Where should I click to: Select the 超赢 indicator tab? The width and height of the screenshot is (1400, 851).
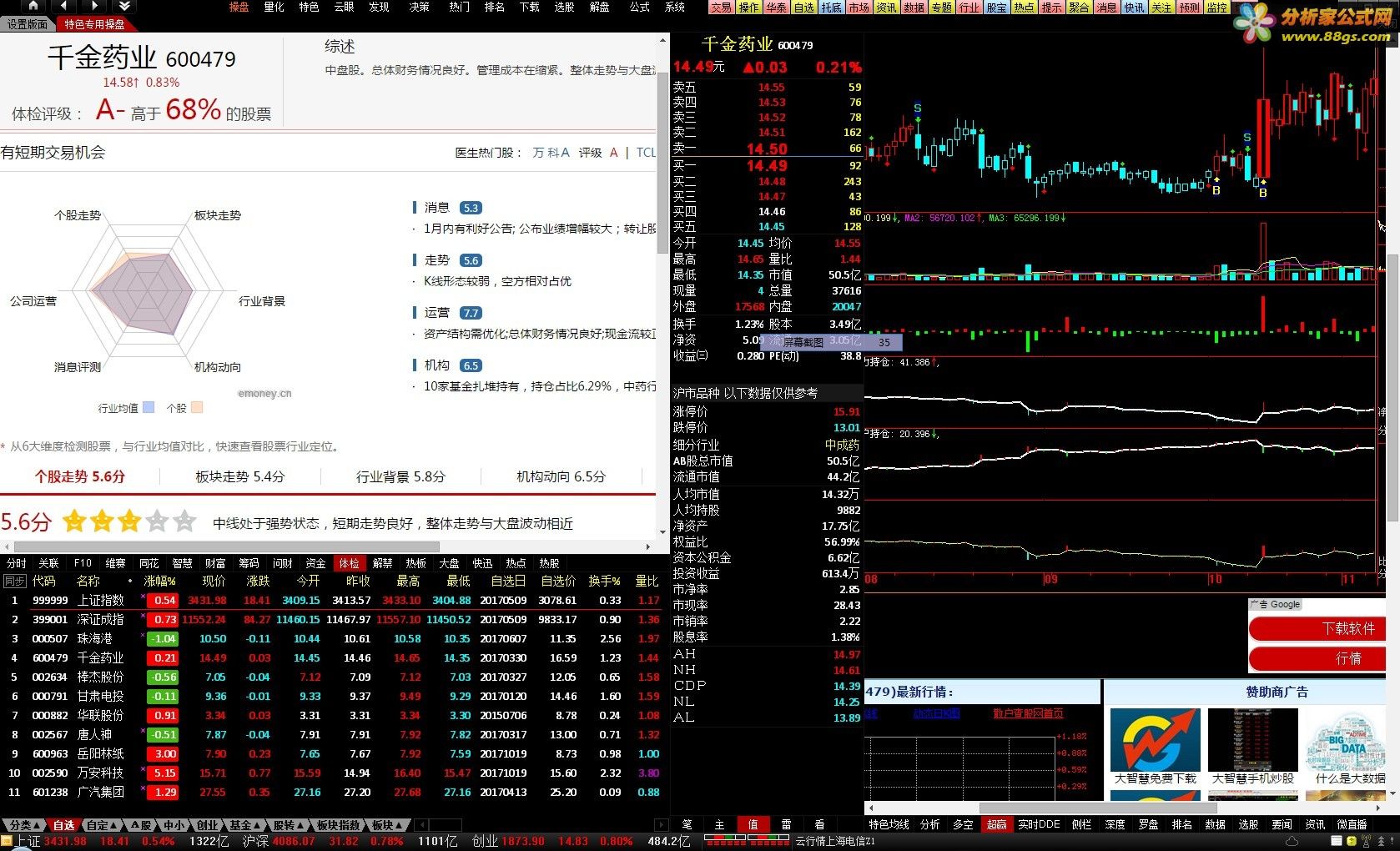(x=996, y=824)
